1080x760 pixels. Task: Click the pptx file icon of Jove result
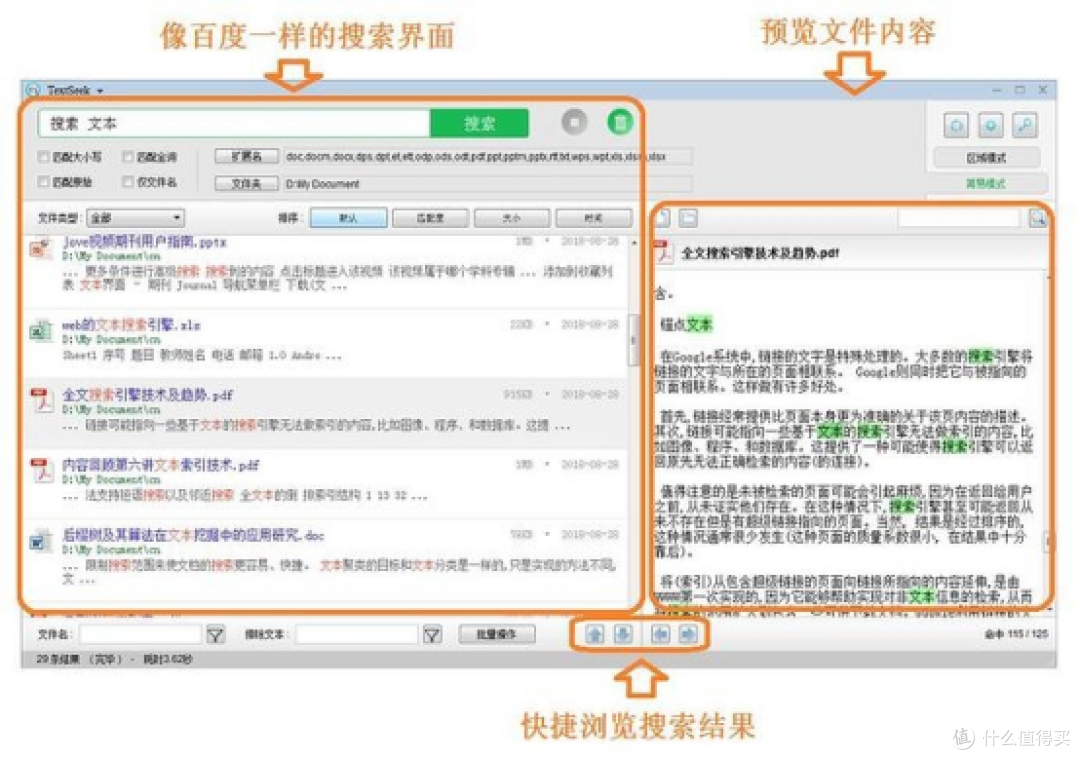41,248
